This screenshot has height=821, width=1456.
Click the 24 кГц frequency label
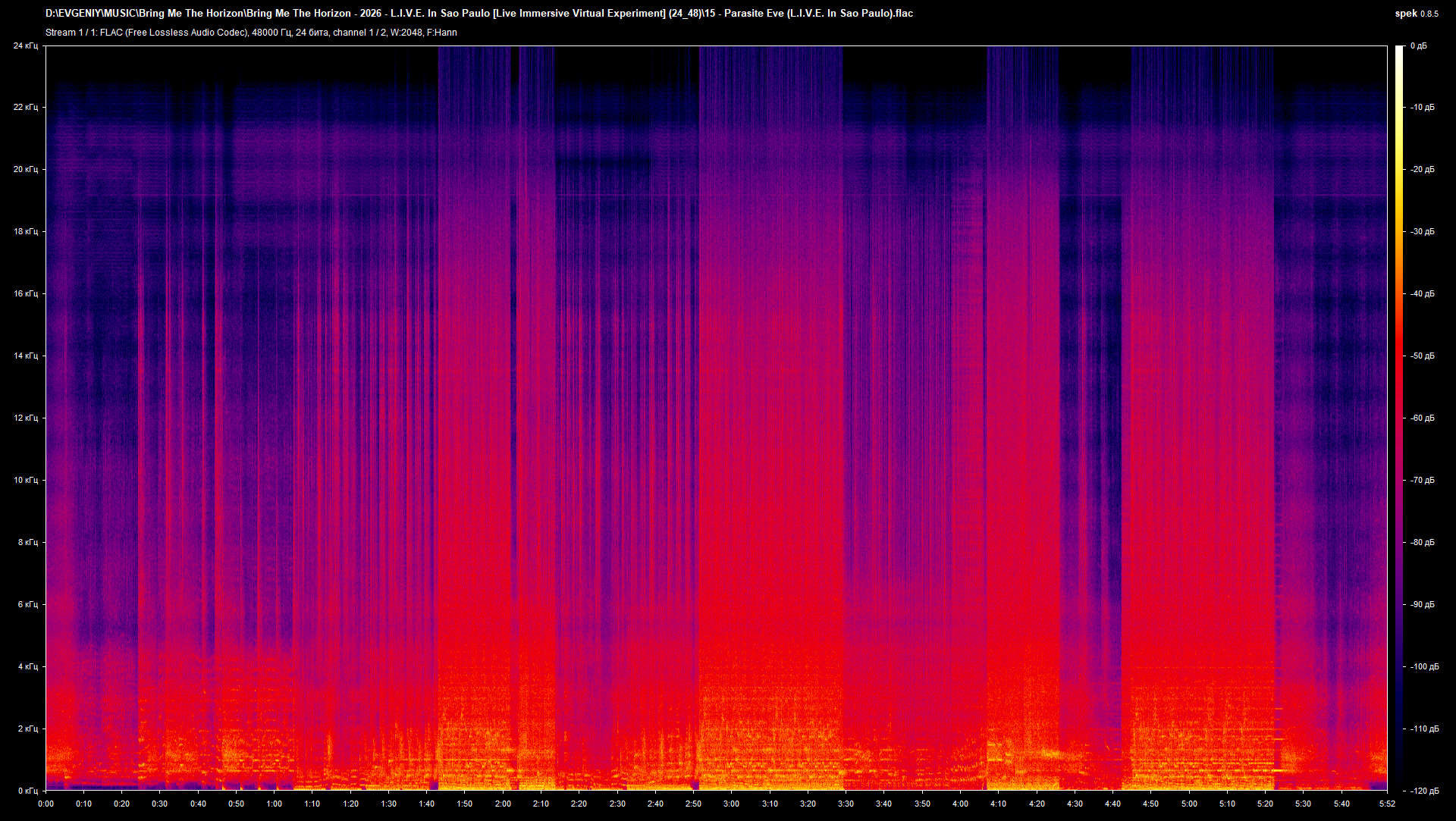pyautogui.click(x=25, y=46)
